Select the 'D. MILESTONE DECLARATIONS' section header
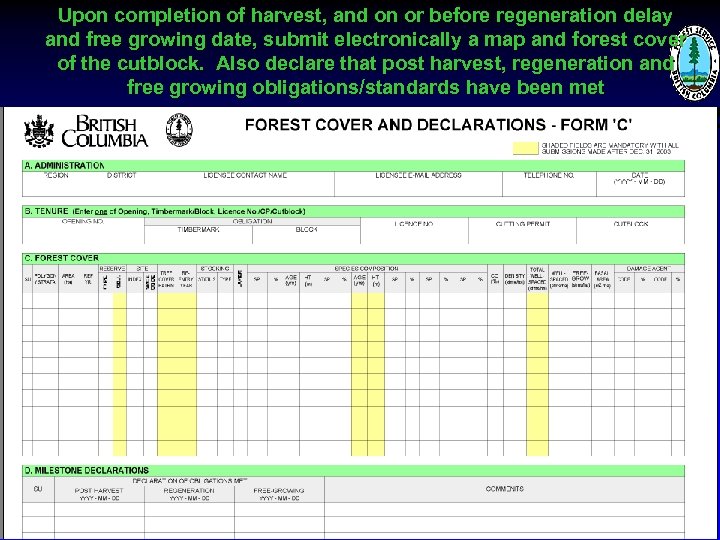The image size is (720, 540). pyautogui.click(x=353, y=470)
